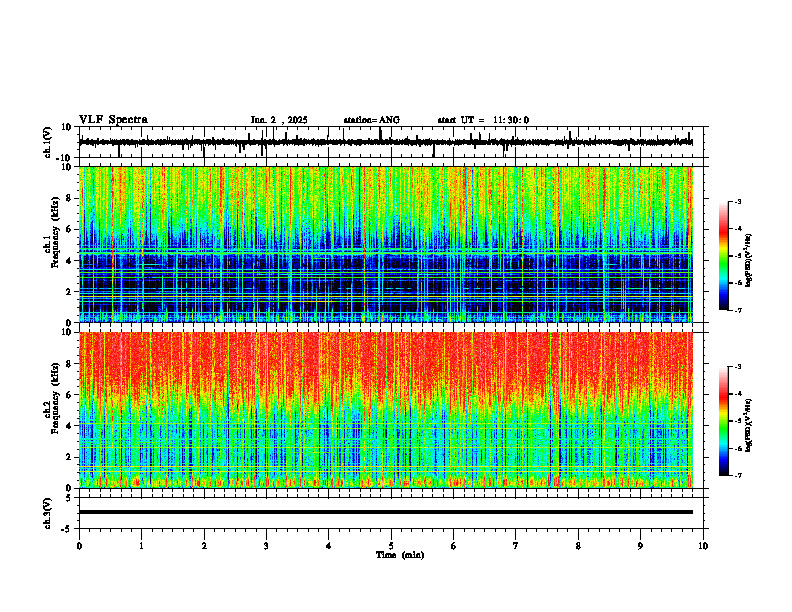This screenshot has width=792, height=612.
Task: Click the thick black ch.3 signal line
Action: click(385, 512)
